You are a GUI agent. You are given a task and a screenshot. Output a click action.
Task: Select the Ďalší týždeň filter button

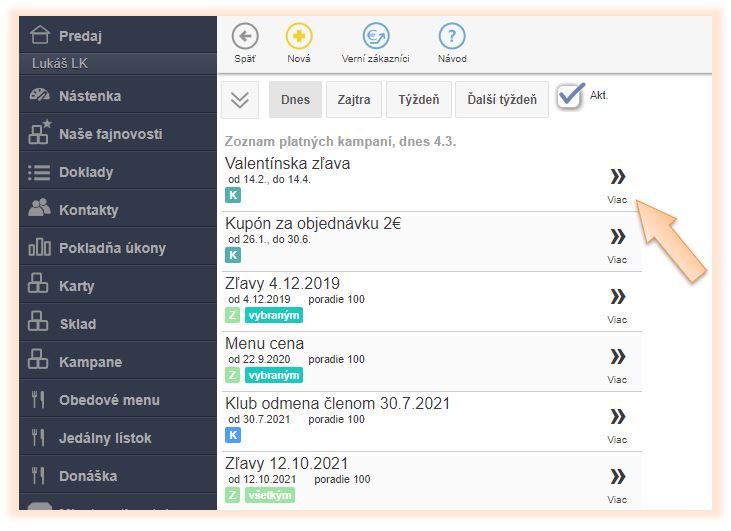[502, 100]
